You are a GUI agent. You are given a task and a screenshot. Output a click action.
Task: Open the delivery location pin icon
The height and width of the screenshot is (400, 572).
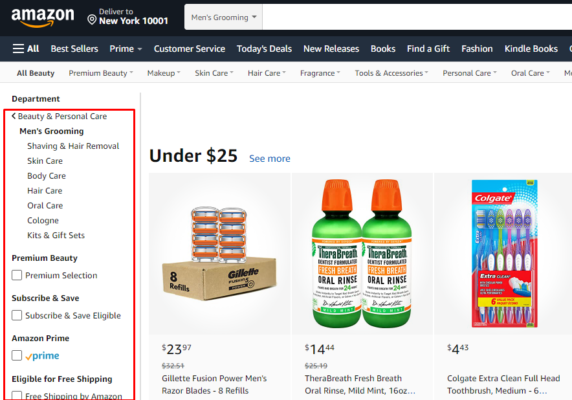92,19
